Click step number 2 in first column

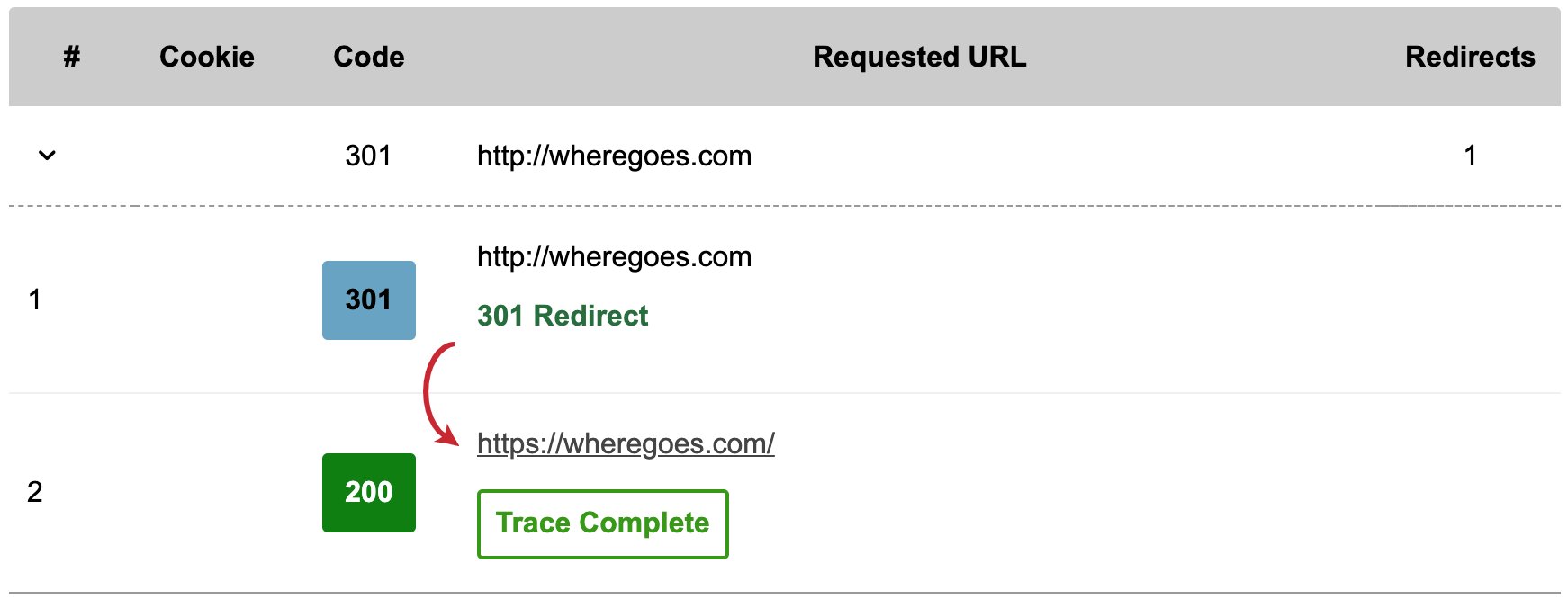click(x=34, y=492)
